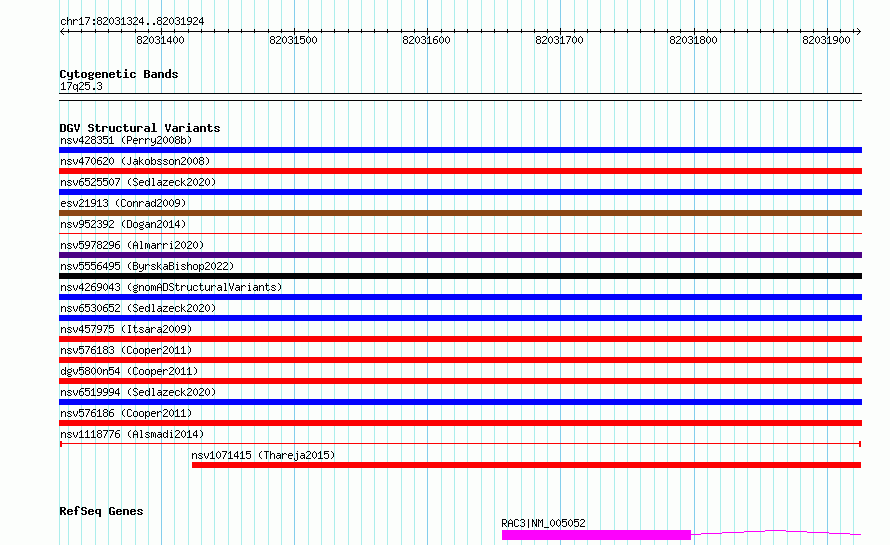
Task: Click the purple bar for nsv5978296
Action: click(x=460, y=255)
